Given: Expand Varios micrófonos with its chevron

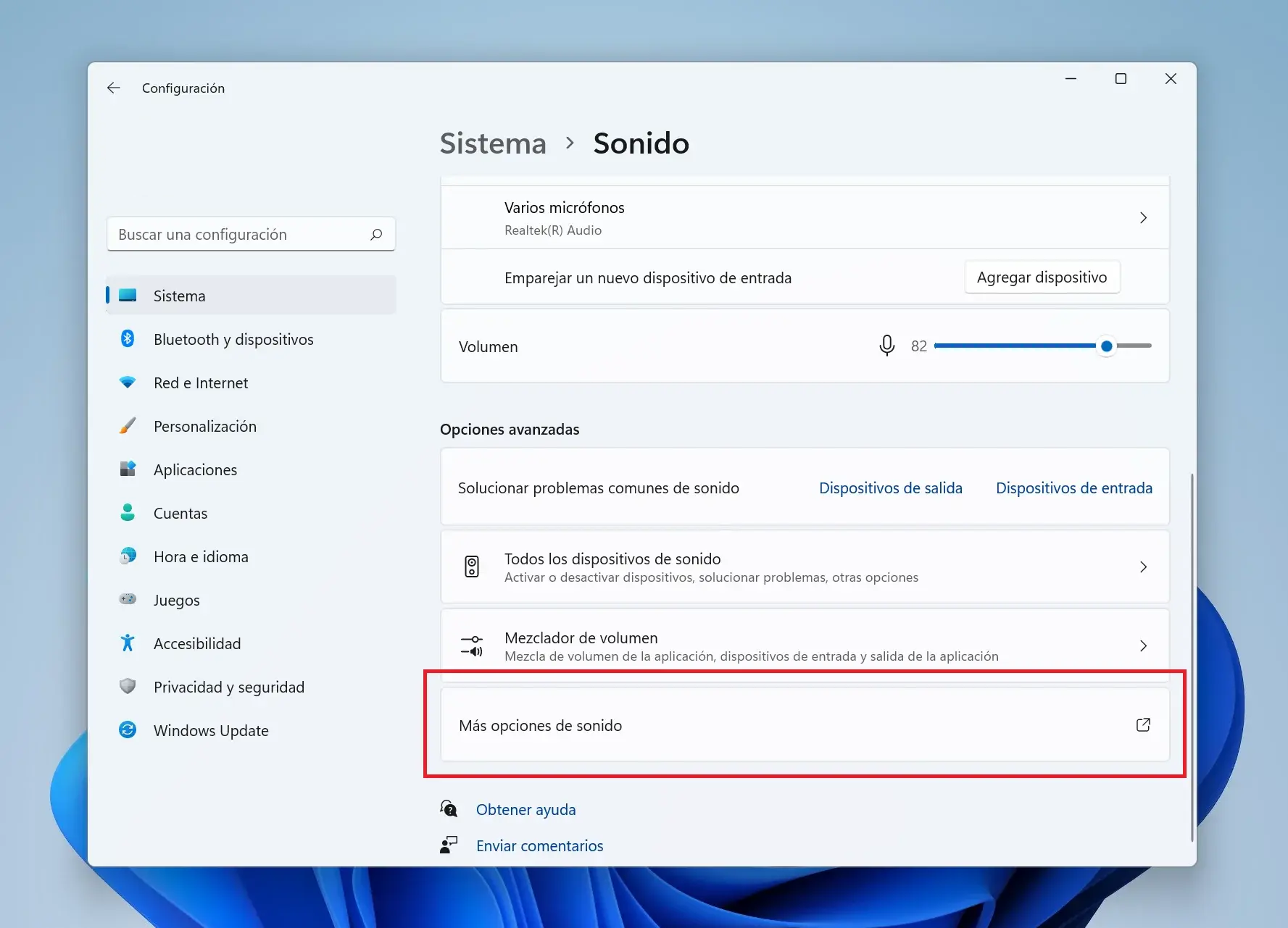Looking at the screenshot, I should coord(1143,217).
